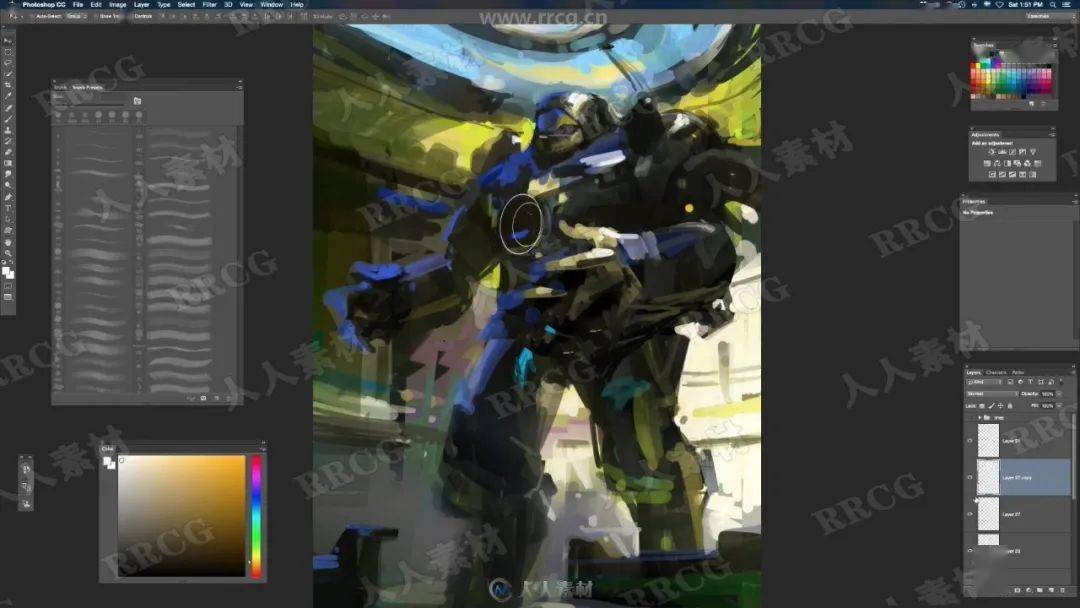Screen dimensions: 1080x608
Task: Click the vertical hue slider in Color panel
Action: 256,515
